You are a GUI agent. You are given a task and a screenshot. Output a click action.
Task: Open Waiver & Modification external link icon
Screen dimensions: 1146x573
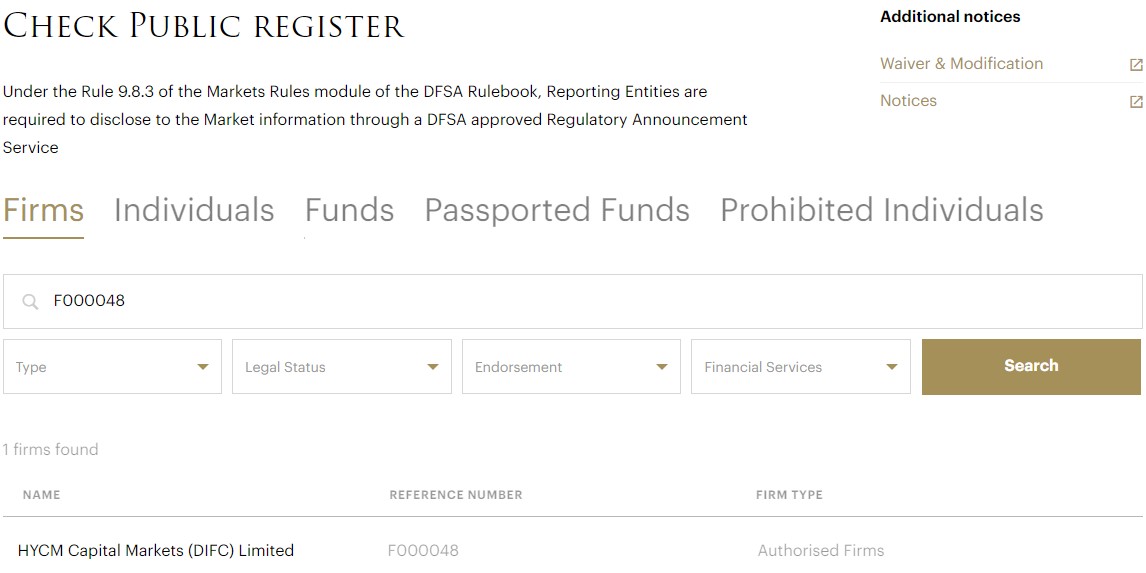(1136, 65)
